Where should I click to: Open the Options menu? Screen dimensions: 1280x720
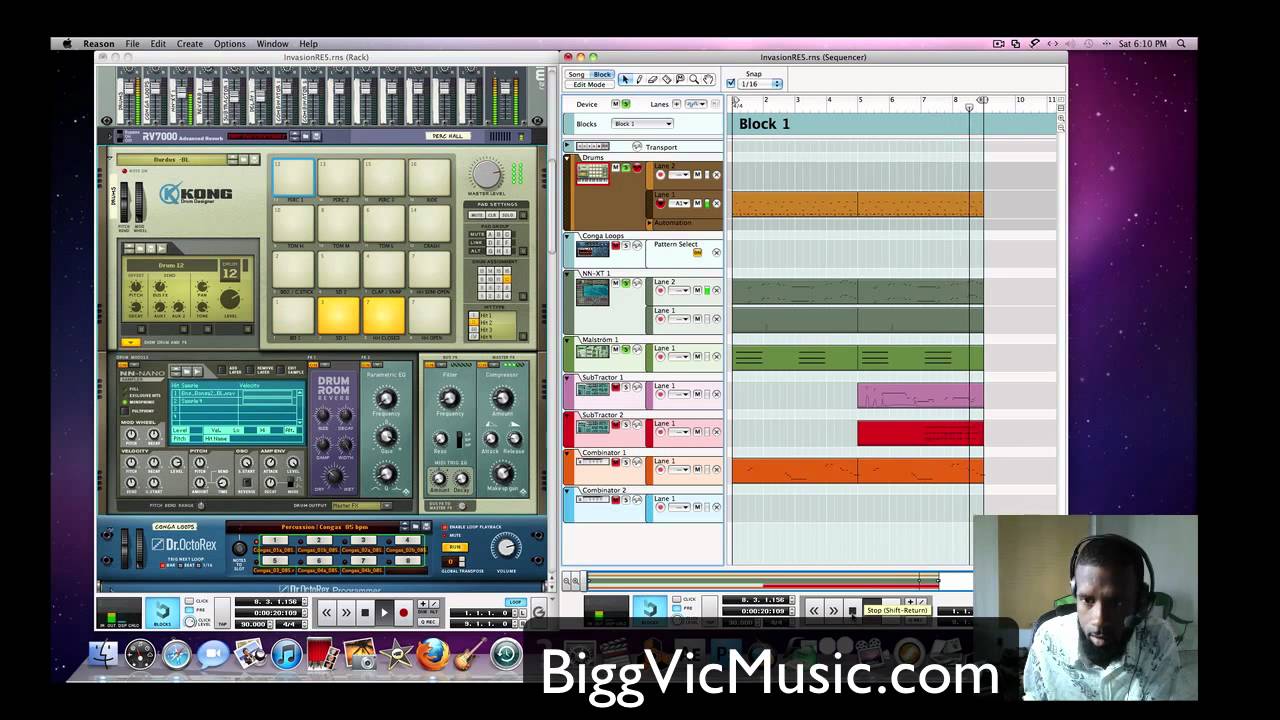(229, 44)
